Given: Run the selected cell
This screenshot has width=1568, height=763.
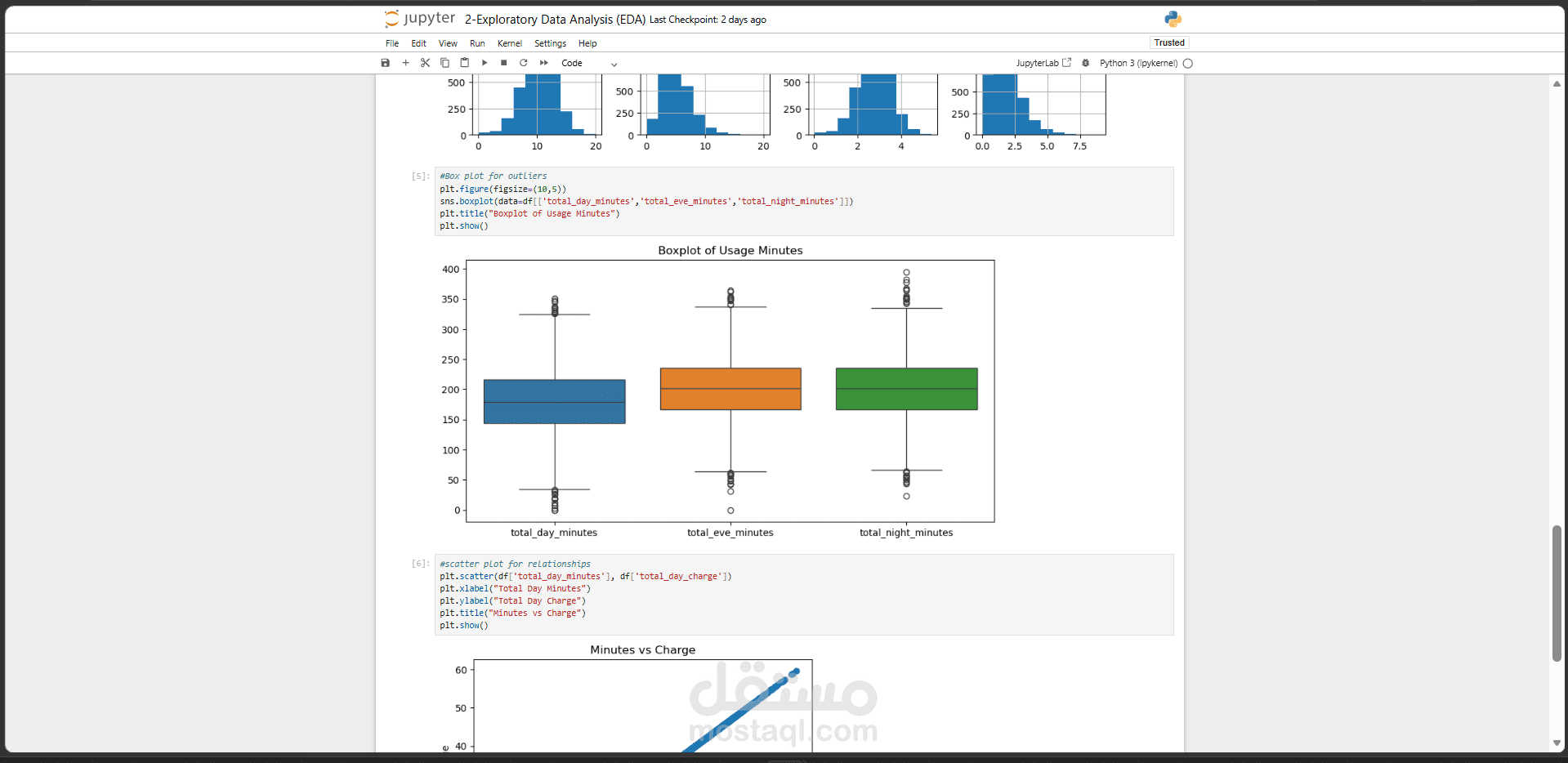Looking at the screenshot, I should [x=485, y=63].
